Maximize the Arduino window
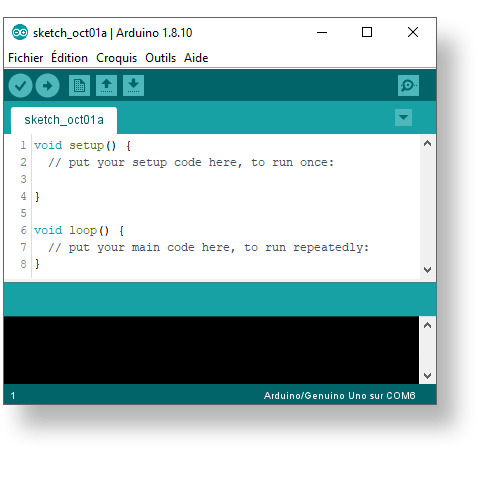Viewport: 480px width, 480px height. click(367, 32)
